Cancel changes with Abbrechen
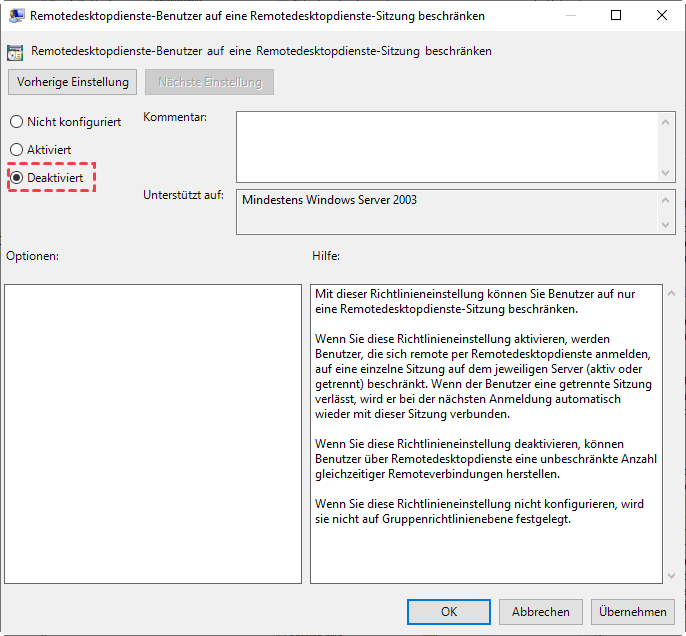Image resolution: width=686 pixels, height=636 pixels. pos(541,612)
